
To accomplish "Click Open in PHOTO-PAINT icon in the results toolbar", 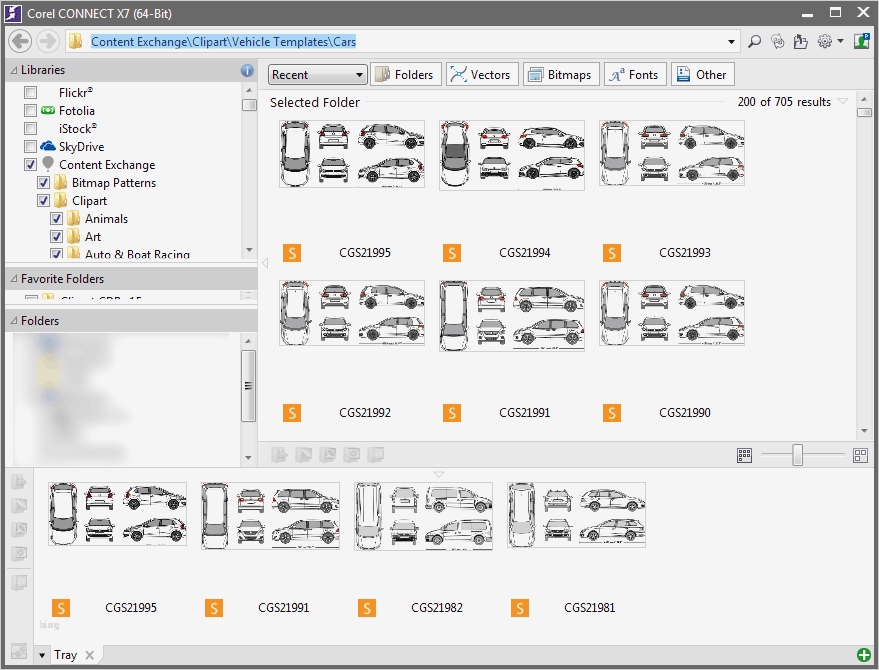I will pos(327,454).
